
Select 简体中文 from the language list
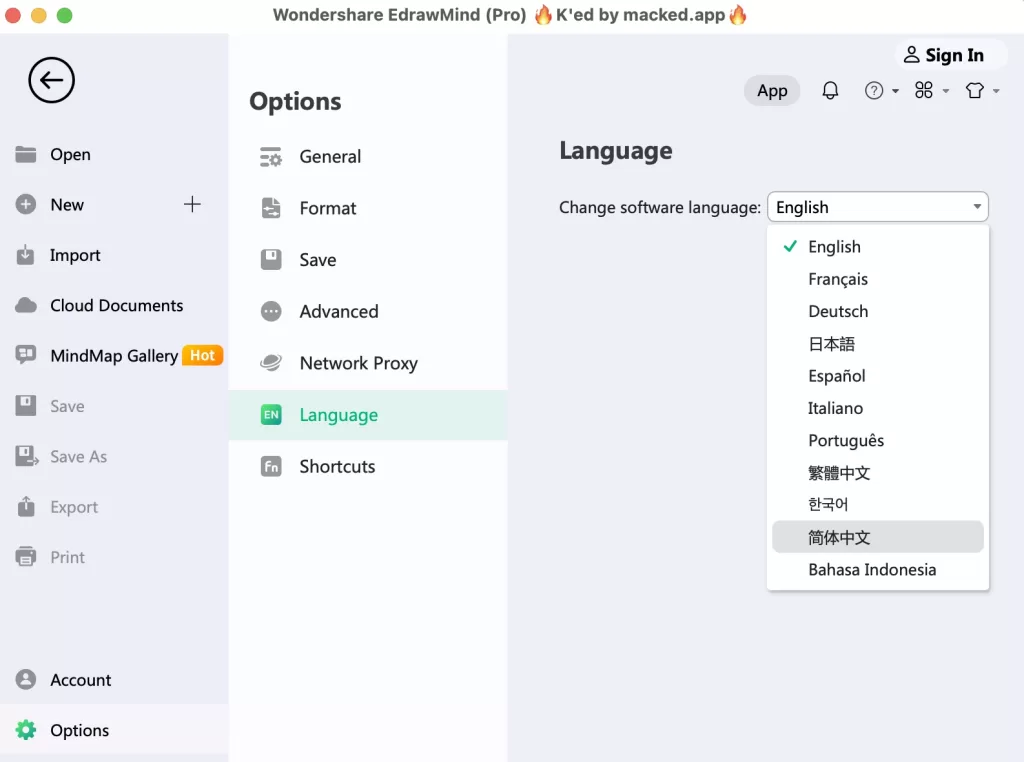pos(838,537)
